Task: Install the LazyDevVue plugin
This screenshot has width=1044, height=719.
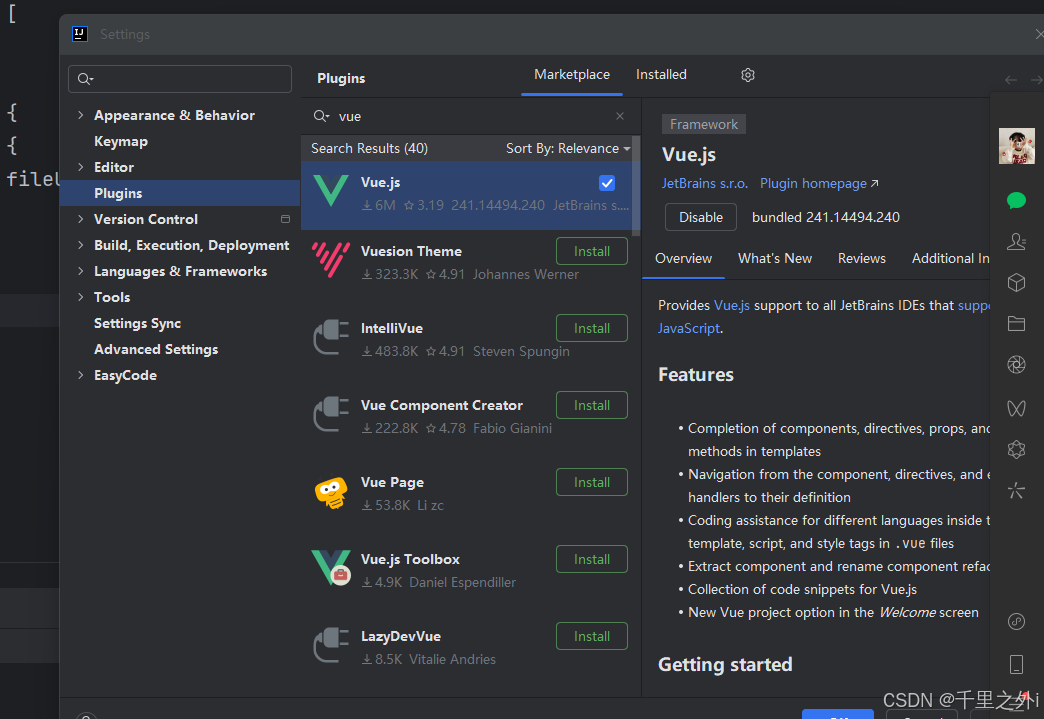Action: coord(592,636)
